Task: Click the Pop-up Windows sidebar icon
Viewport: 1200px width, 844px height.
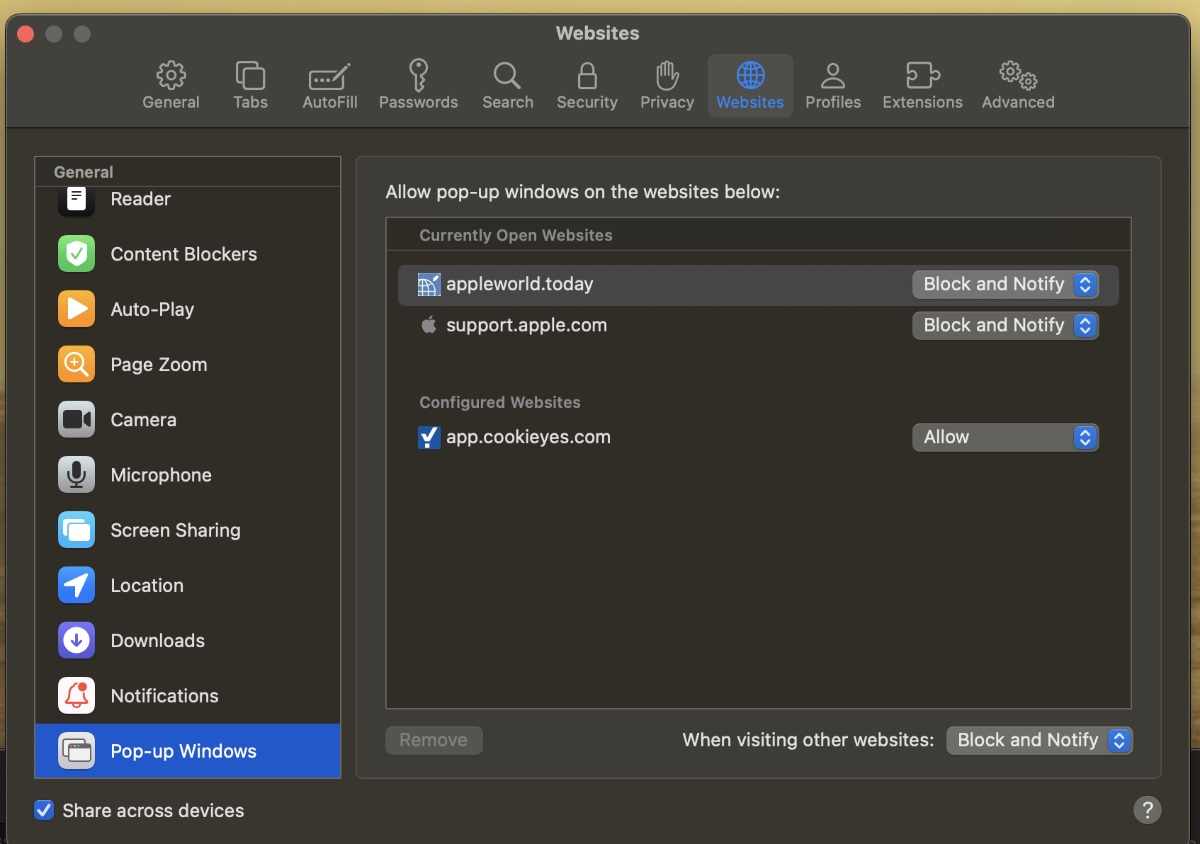Action: (x=77, y=751)
